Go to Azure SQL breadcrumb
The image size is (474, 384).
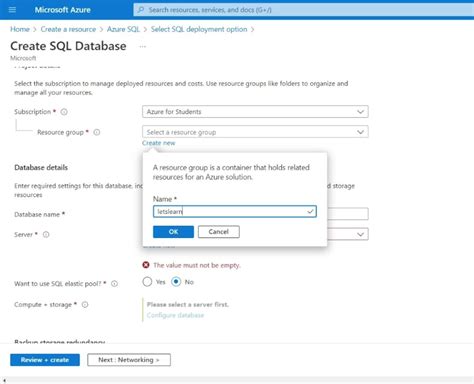click(123, 29)
